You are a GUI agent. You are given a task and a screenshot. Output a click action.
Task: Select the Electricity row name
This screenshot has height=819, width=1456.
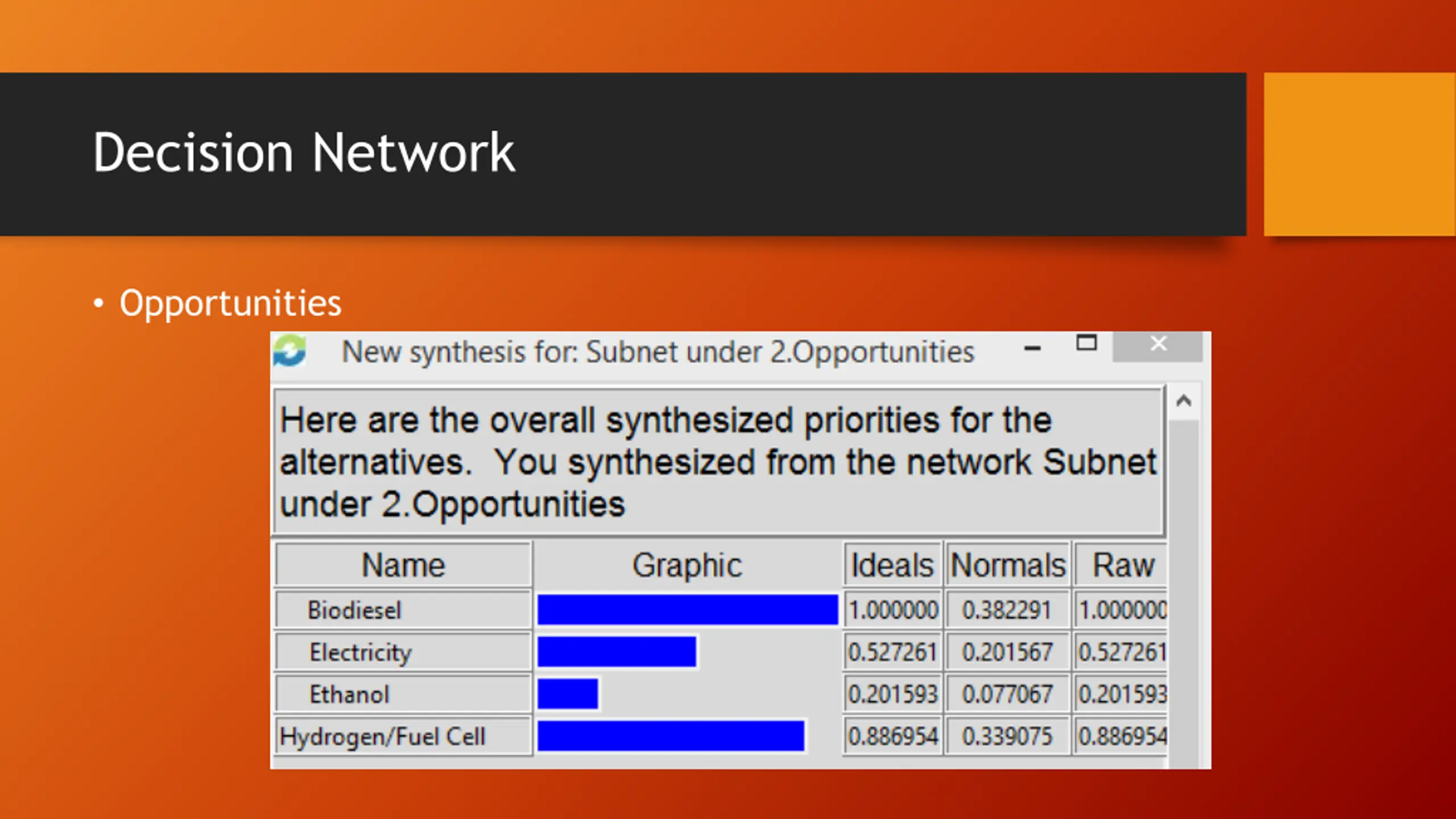[360, 652]
